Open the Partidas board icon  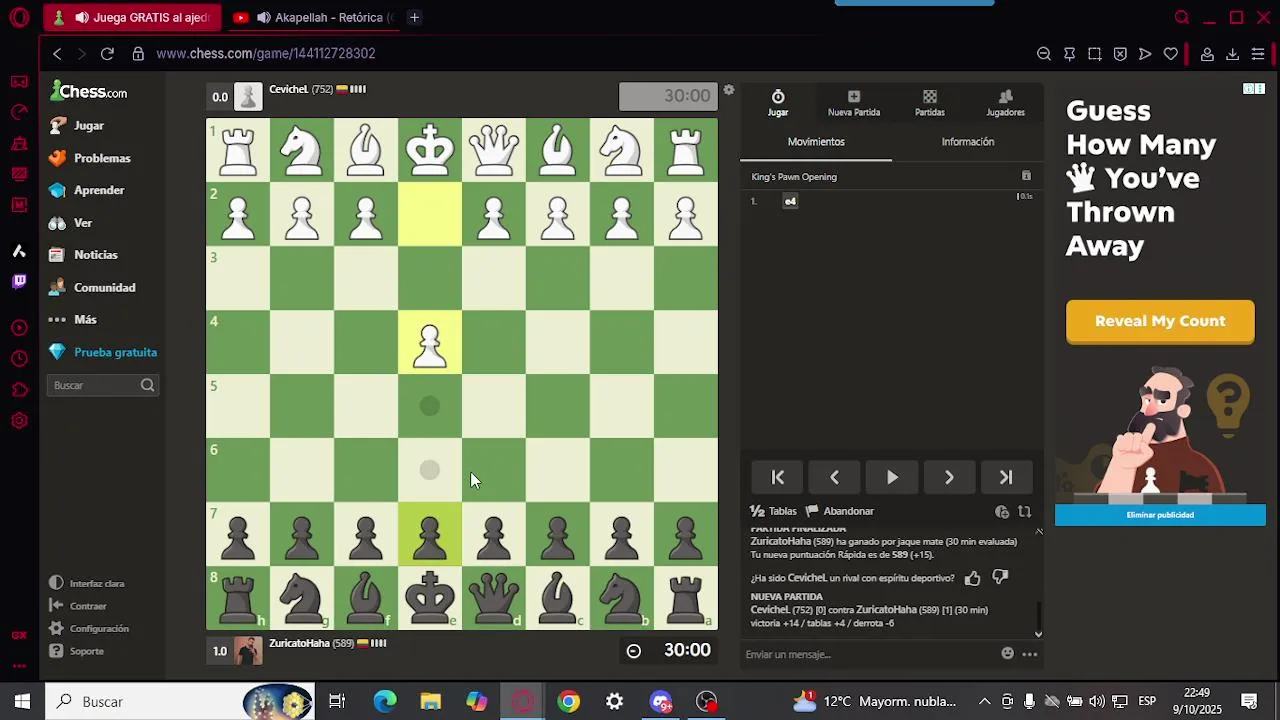(x=930, y=102)
